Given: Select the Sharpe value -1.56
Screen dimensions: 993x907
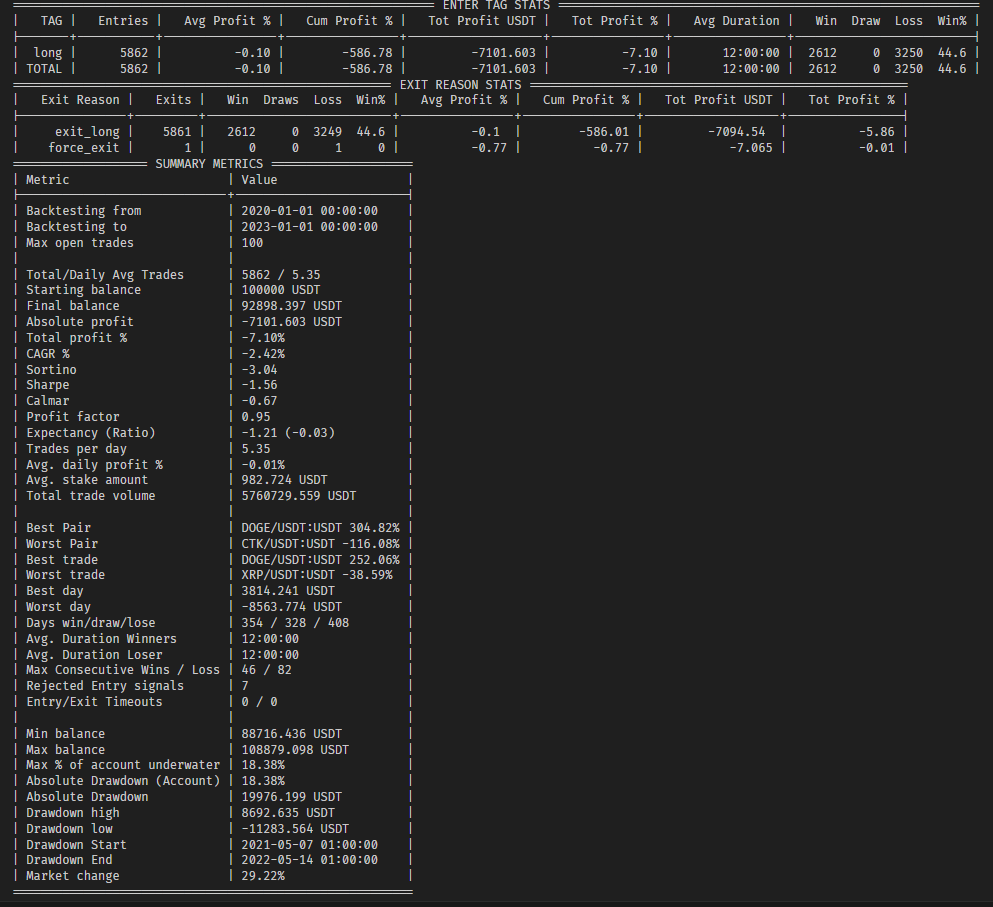Looking at the screenshot, I should point(259,385).
